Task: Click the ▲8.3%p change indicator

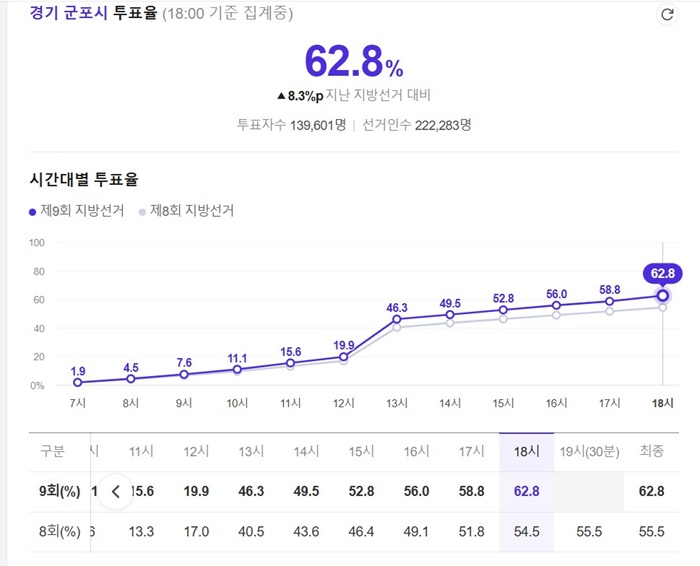Action: [x=300, y=96]
